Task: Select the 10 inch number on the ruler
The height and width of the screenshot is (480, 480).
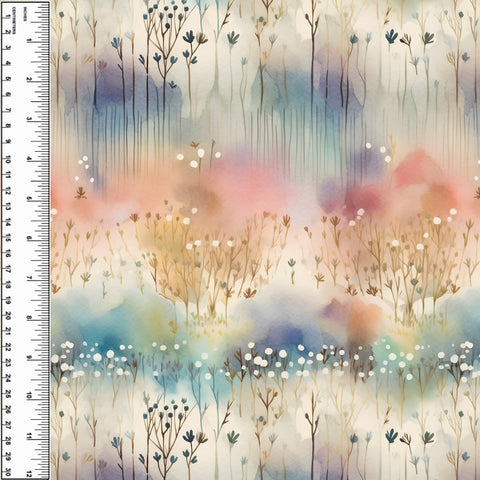Action: (29, 396)
